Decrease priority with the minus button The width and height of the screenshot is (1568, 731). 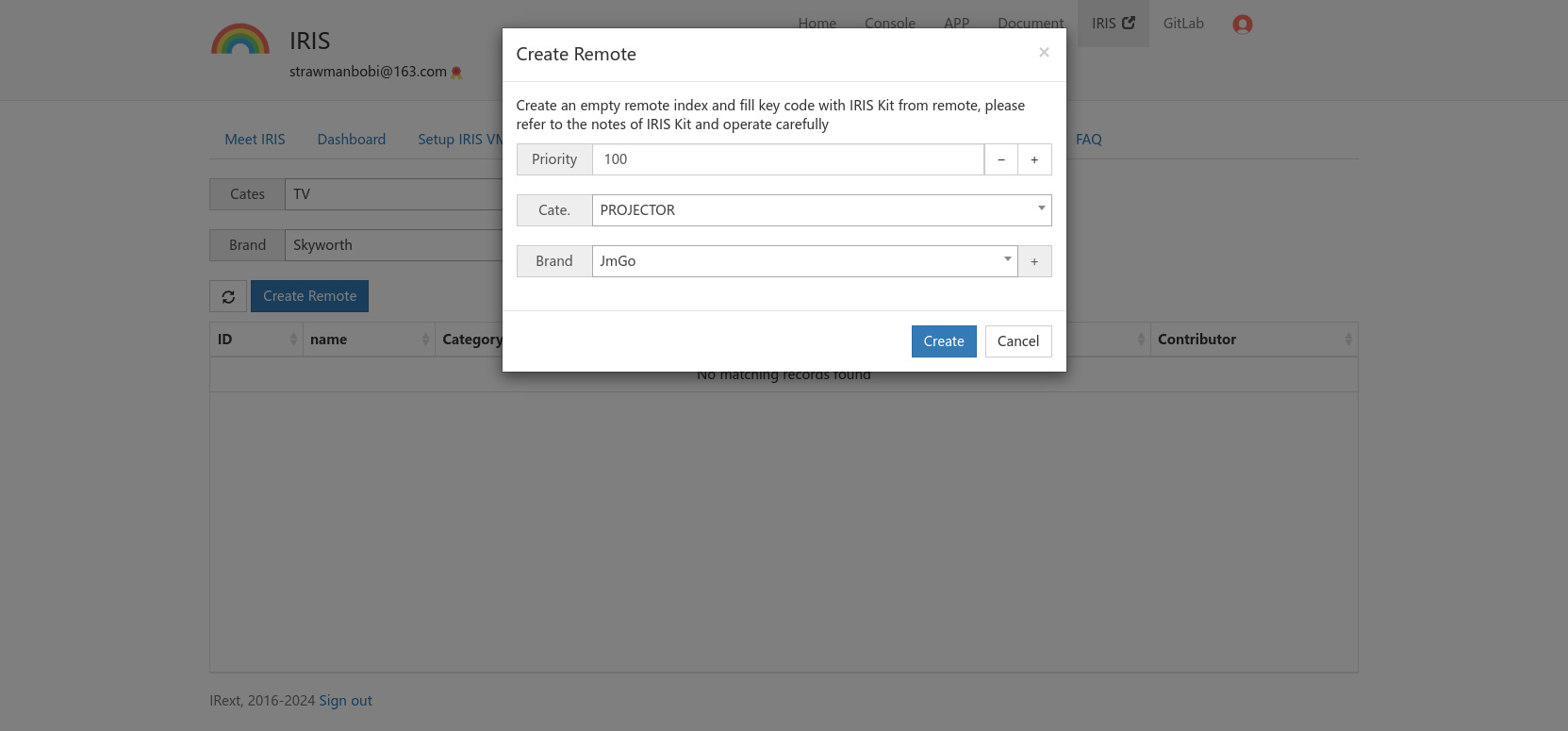[1000, 159]
